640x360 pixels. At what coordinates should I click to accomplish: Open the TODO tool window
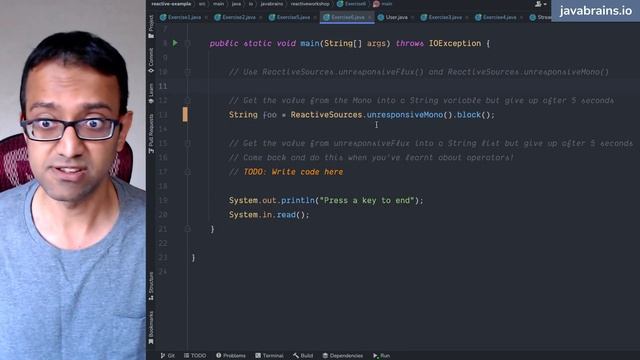[x=195, y=356]
